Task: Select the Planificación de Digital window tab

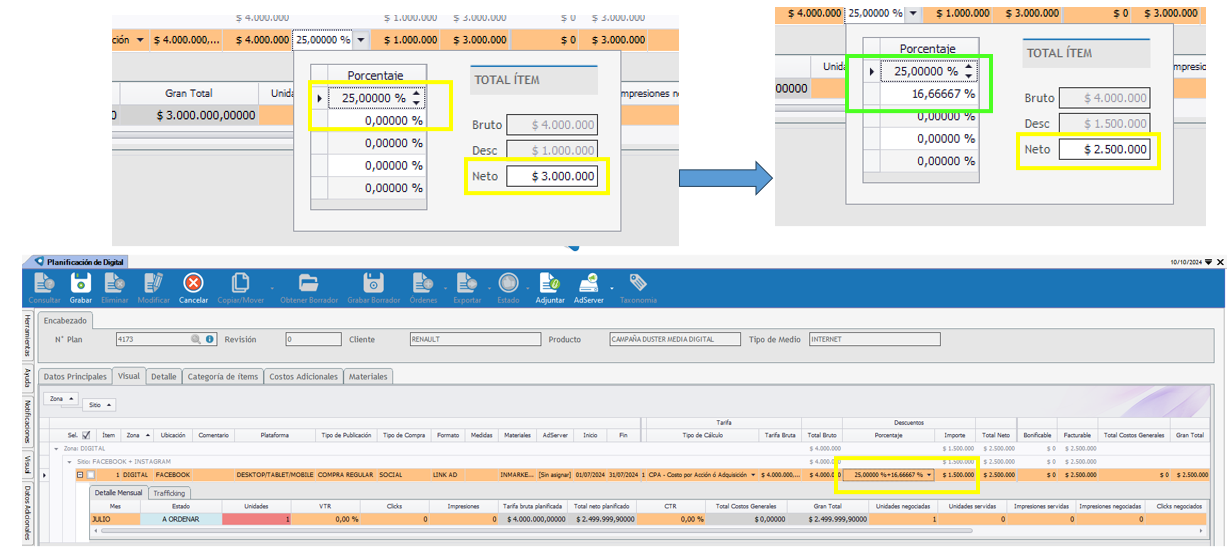Action: point(78,261)
